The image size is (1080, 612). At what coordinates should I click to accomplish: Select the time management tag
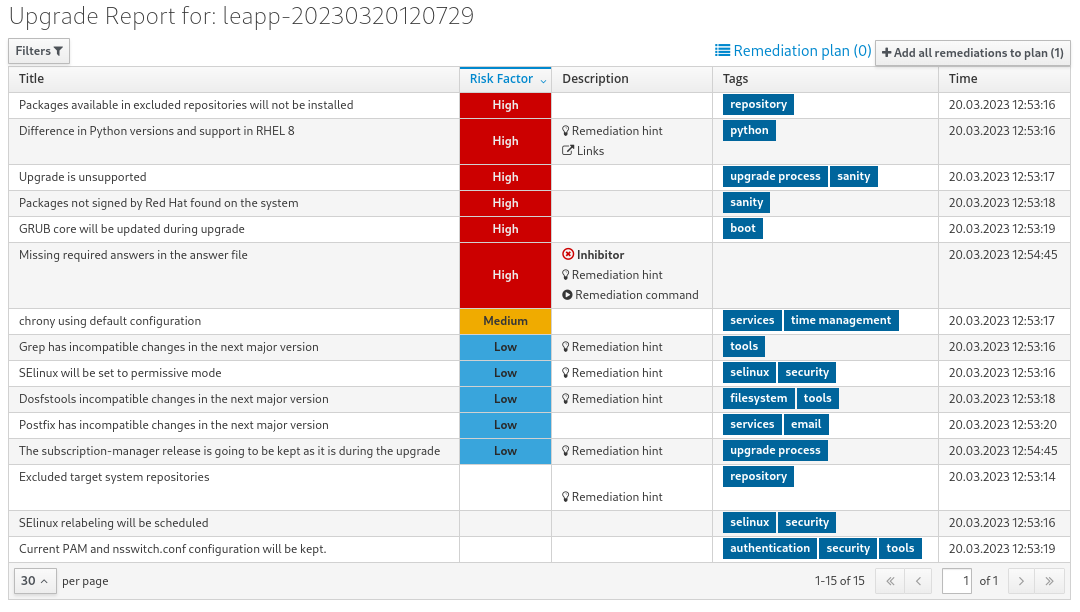pos(841,320)
